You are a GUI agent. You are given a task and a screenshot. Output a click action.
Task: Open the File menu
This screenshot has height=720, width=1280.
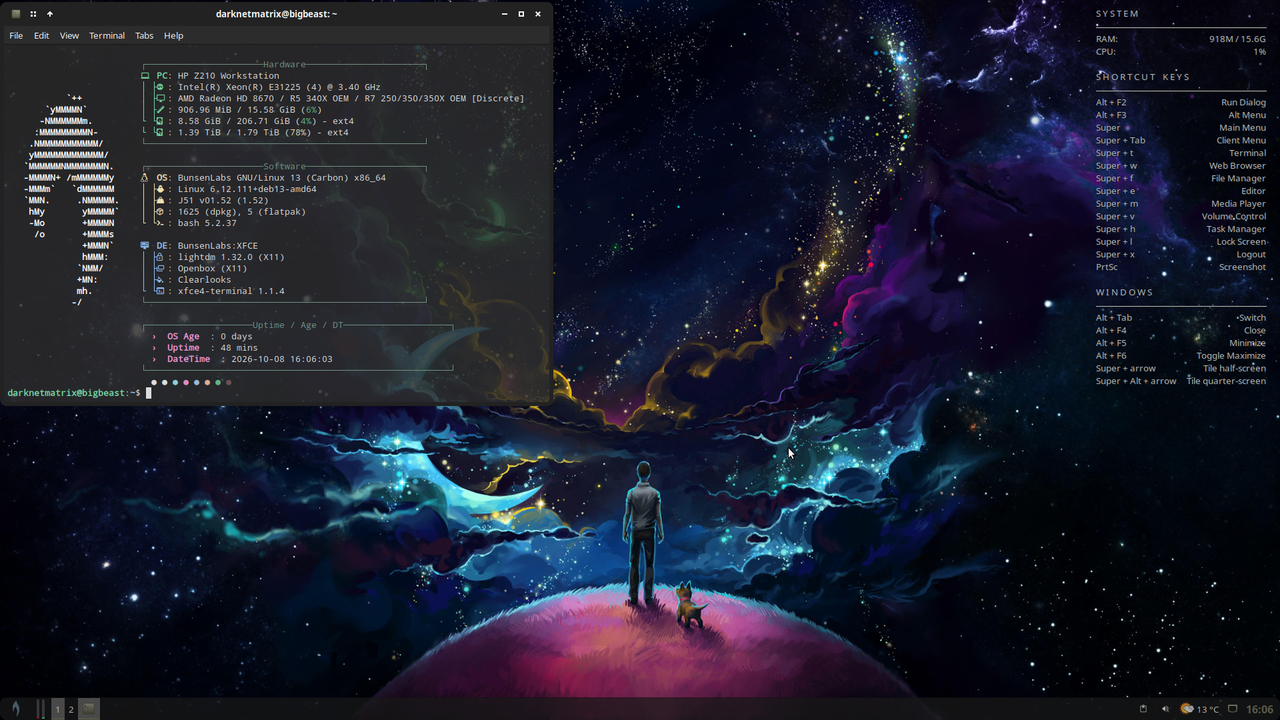point(16,36)
